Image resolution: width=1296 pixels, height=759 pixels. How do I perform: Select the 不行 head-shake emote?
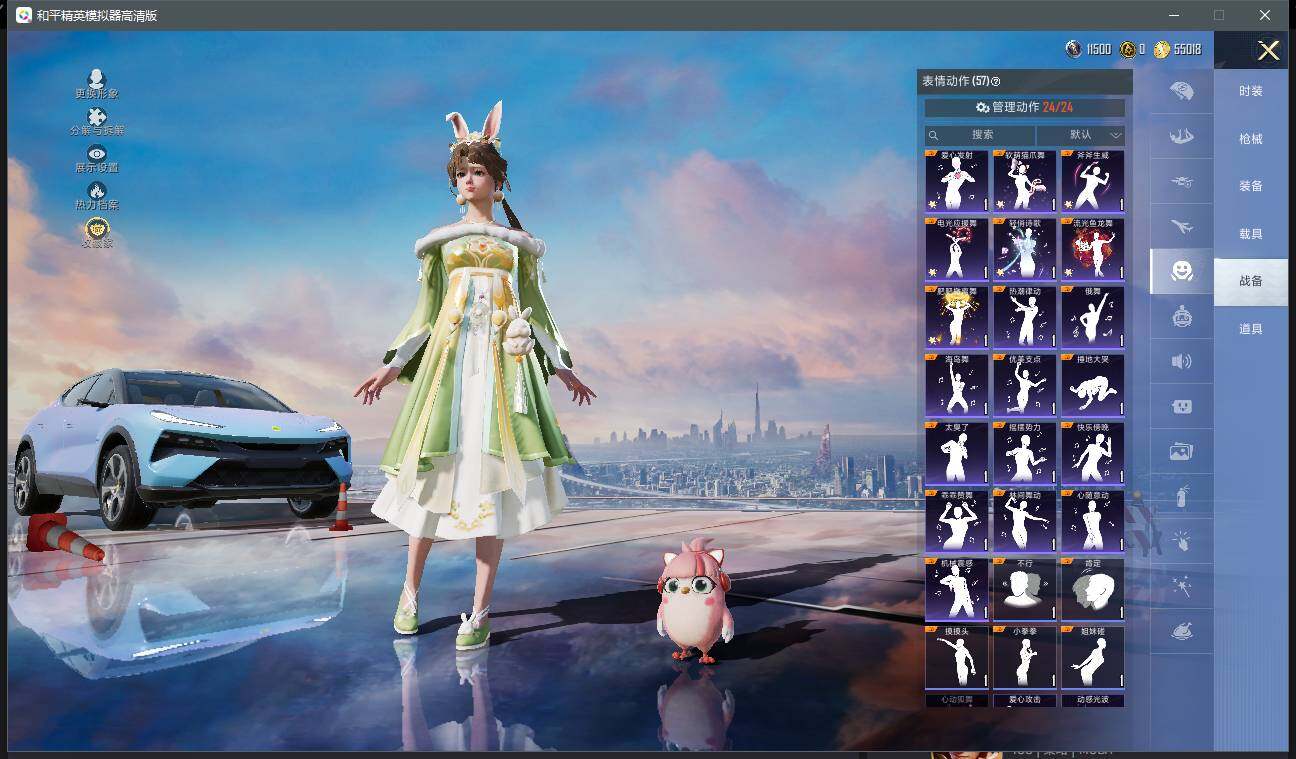[x=1025, y=589]
